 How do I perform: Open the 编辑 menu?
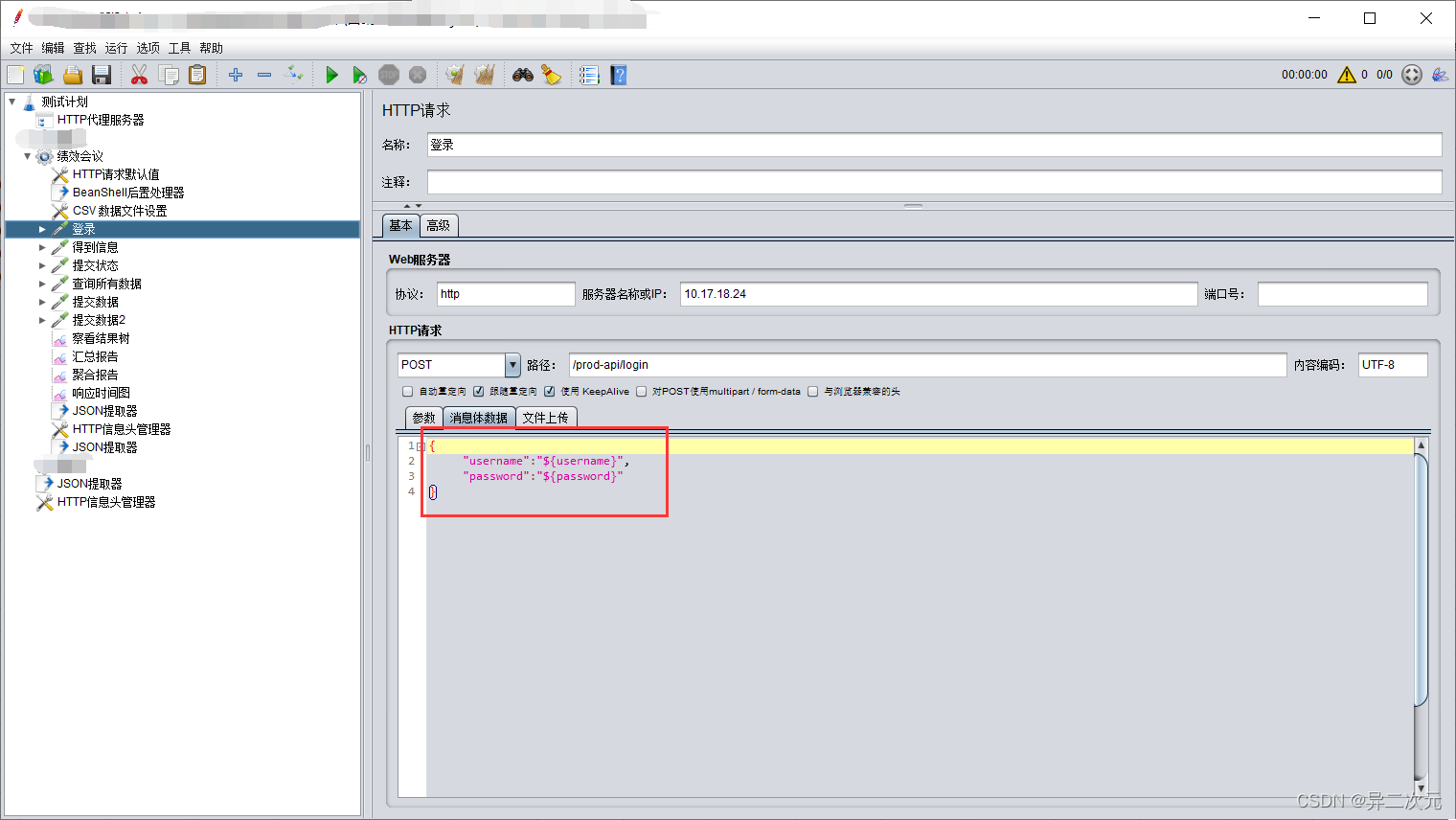click(53, 48)
